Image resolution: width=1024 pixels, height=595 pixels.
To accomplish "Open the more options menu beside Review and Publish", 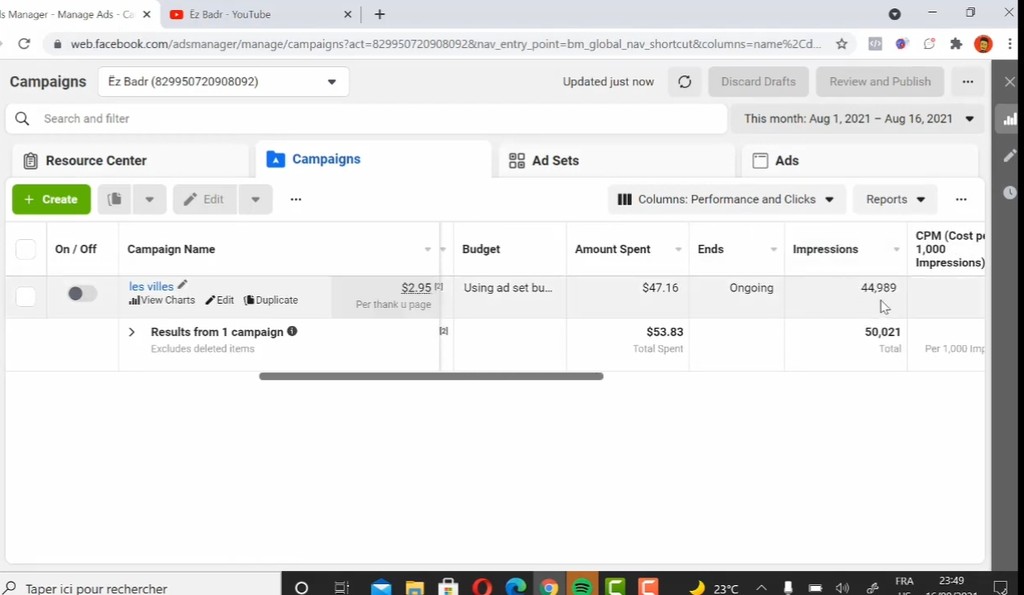I will click(x=967, y=82).
